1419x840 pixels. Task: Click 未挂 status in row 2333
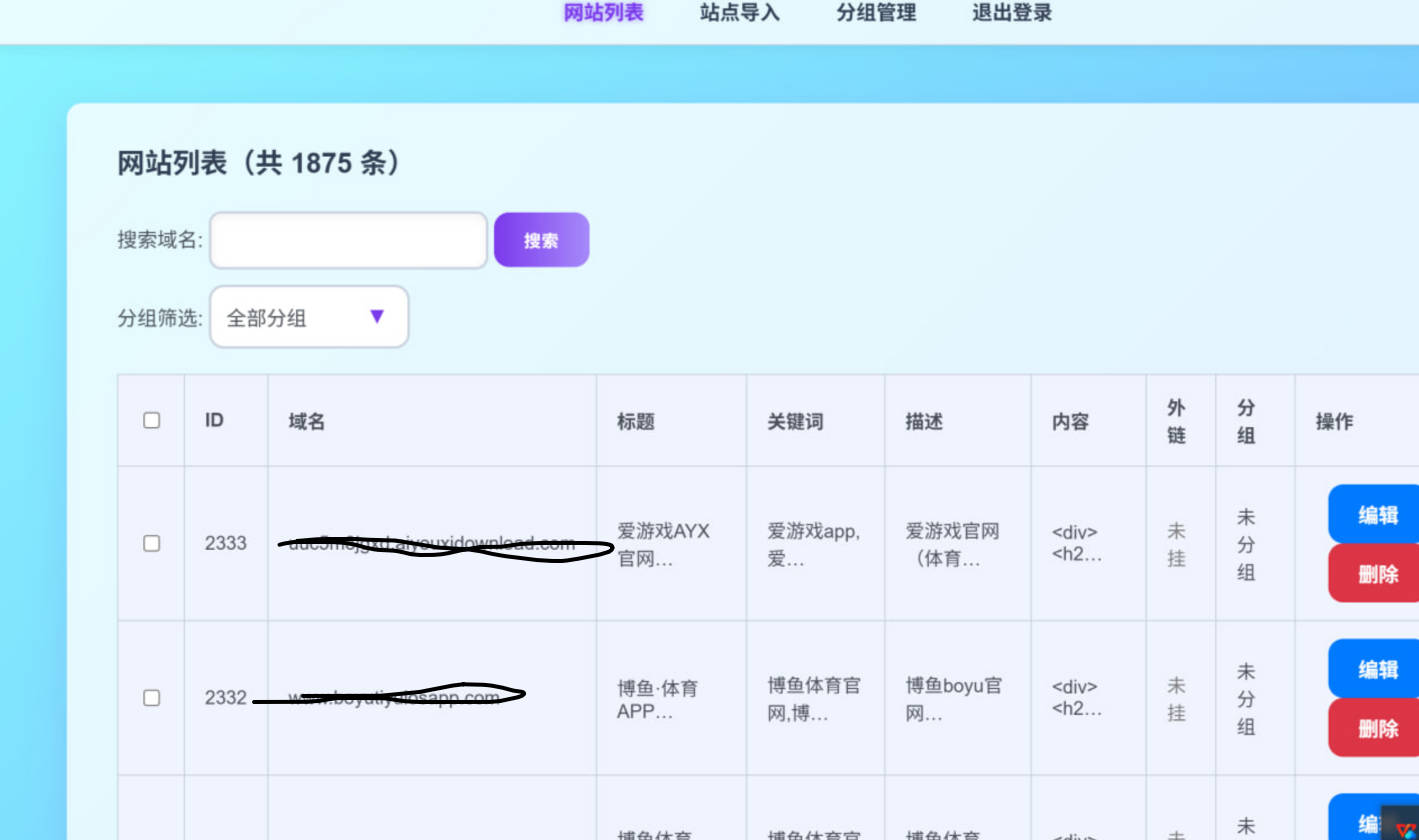1176,544
